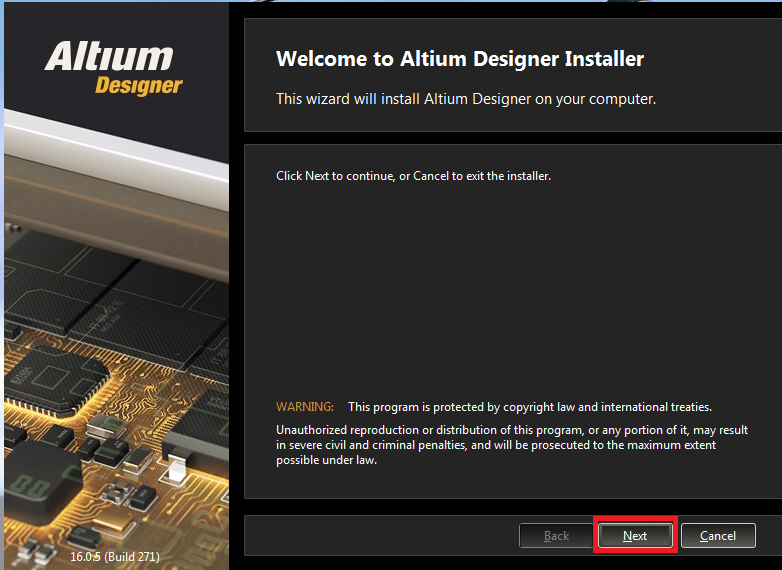The height and width of the screenshot is (570, 782).
Task: Click the greyed-out Back button
Action: click(x=556, y=536)
